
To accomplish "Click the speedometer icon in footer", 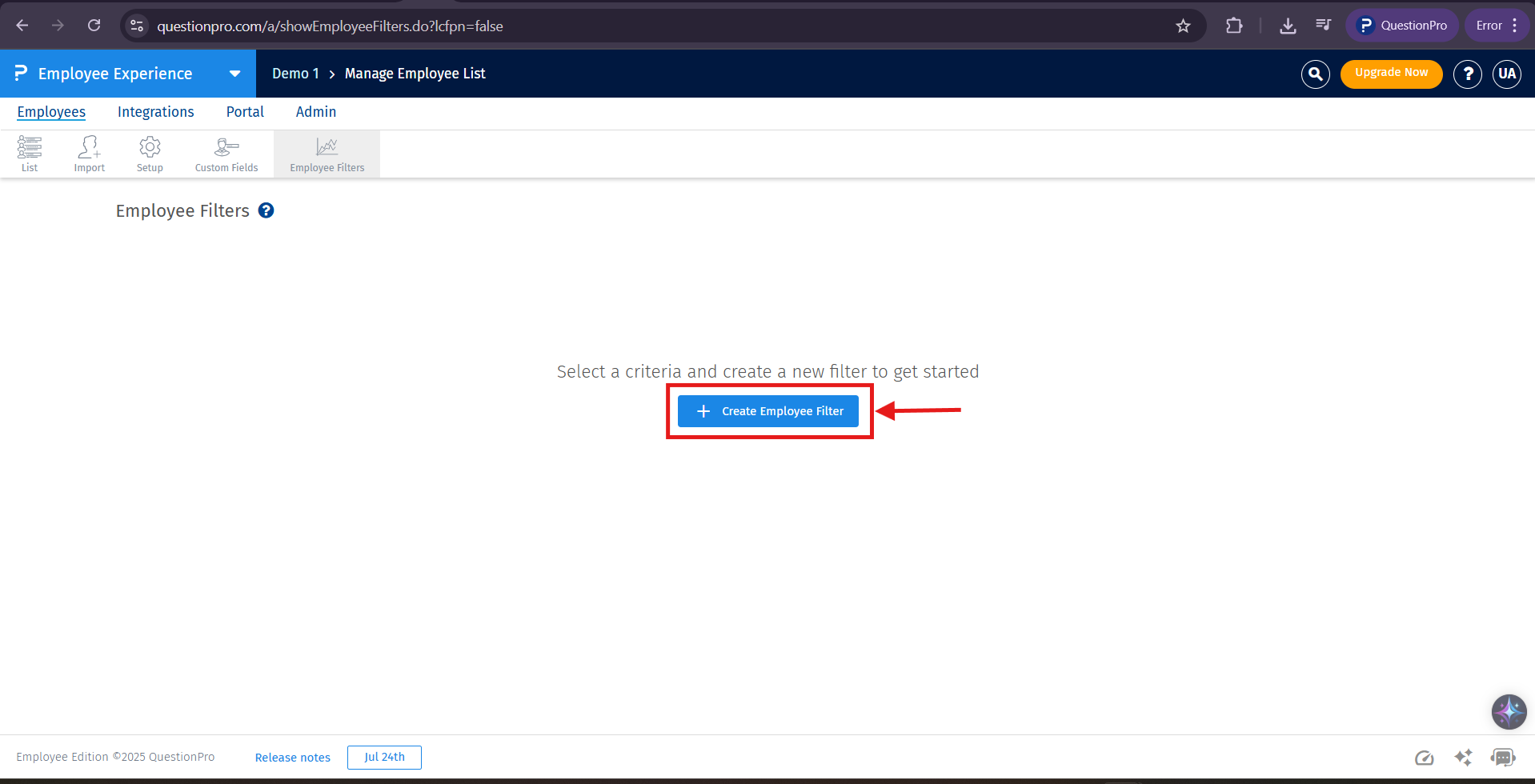I will pyautogui.click(x=1424, y=758).
